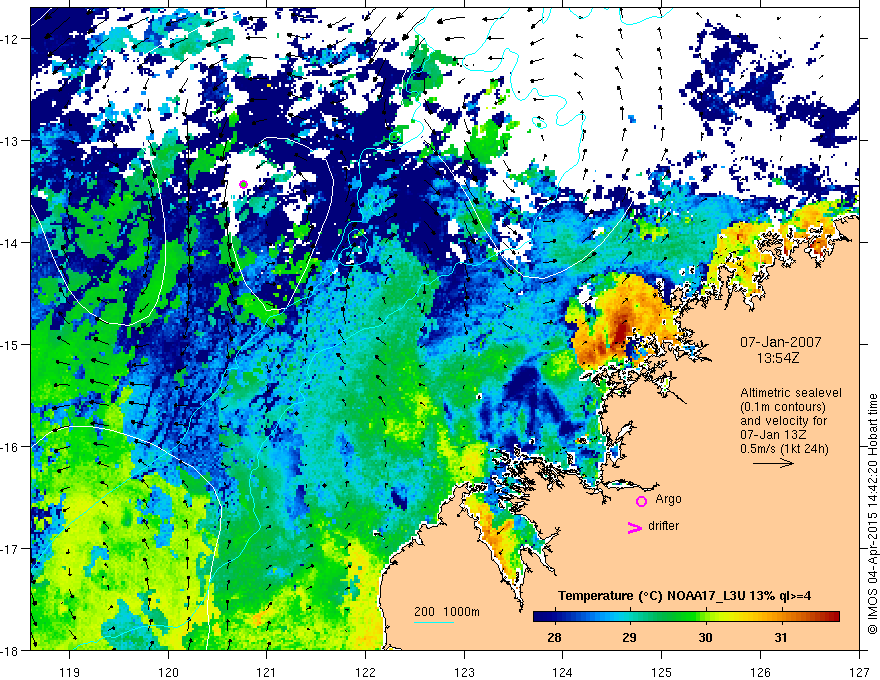Image resolution: width=880 pixels, height=680 pixels.
Task: Click the magenta Argo float marker on the map
Action: tap(243, 184)
